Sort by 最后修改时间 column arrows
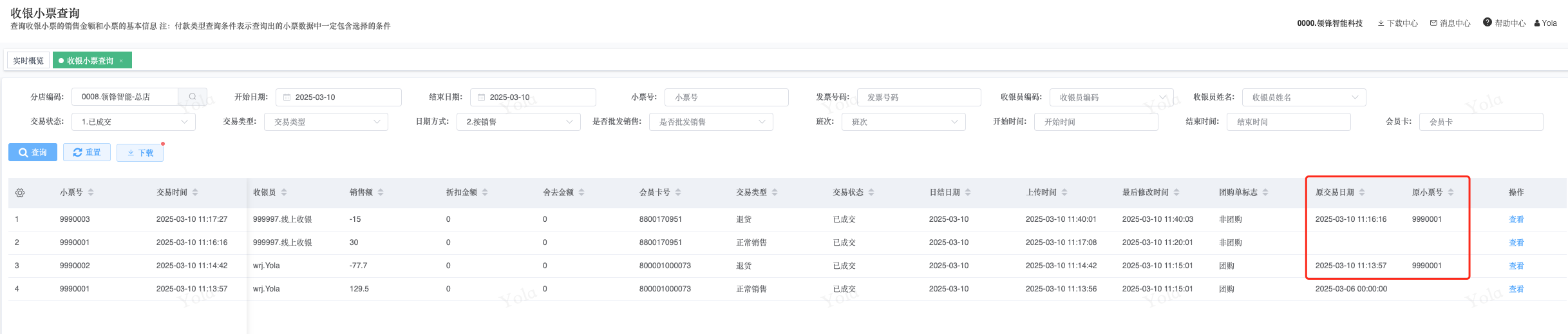Screen dimensions: 1568x334 click(1176, 192)
